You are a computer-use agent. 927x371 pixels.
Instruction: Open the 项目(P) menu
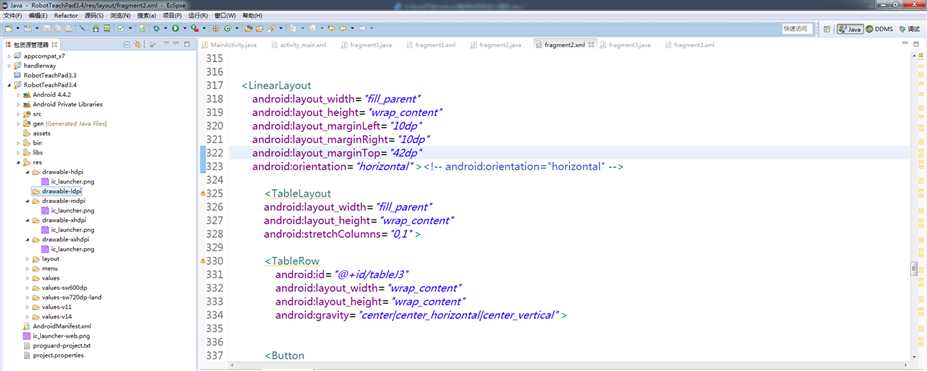click(172, 15)
